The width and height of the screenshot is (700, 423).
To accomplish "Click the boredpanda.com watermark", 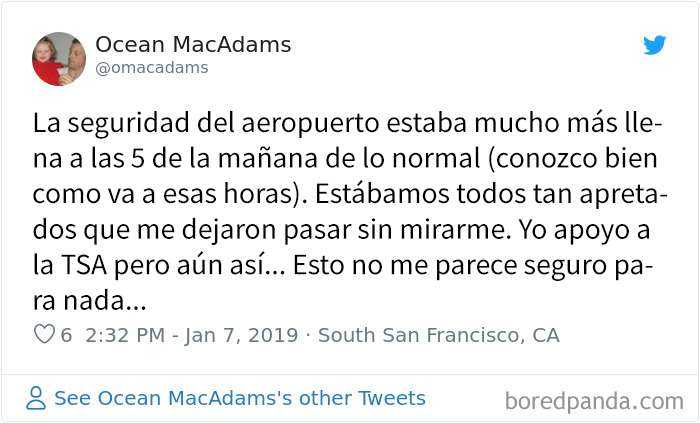I will click(x=593, y=401).
